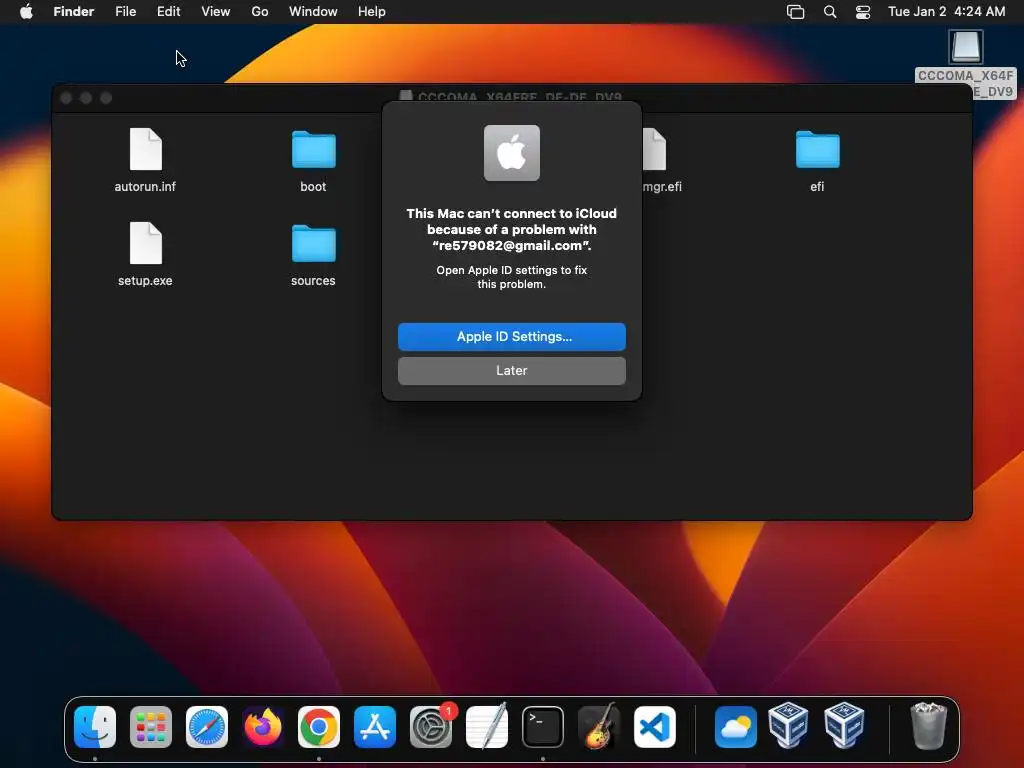Open the File menu

click(x=125, y=12)
